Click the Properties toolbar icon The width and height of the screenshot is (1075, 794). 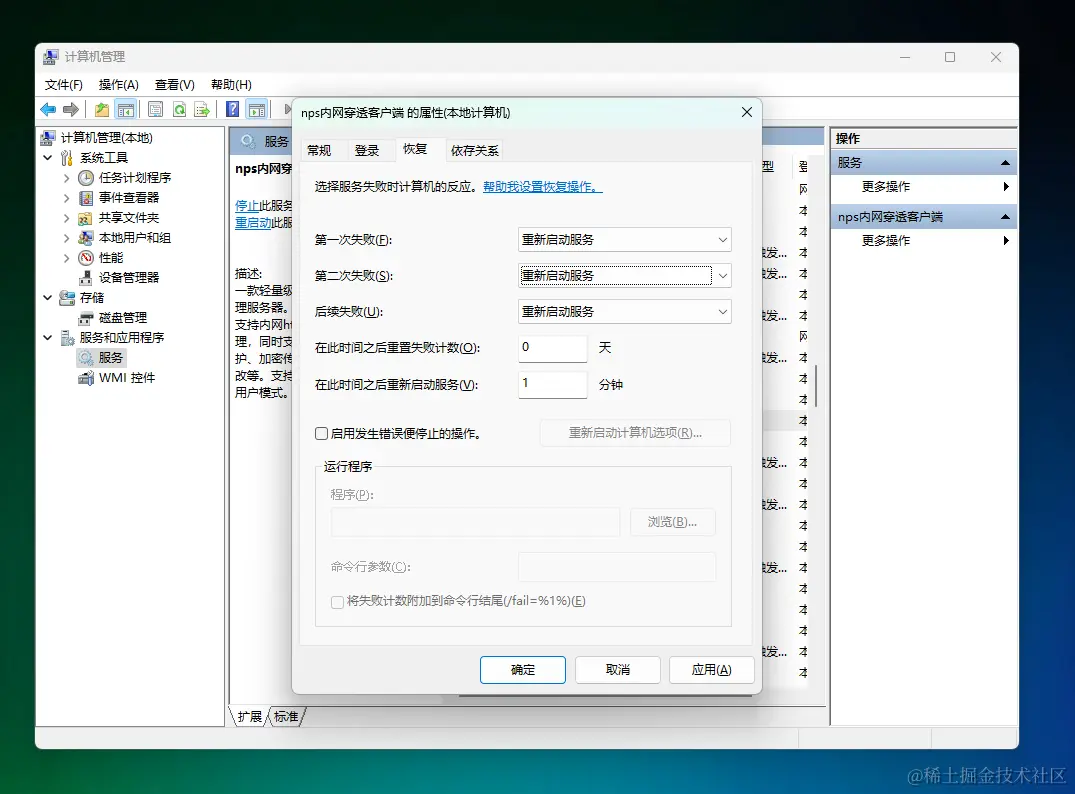pyautogui.click(x=156, y=110)
